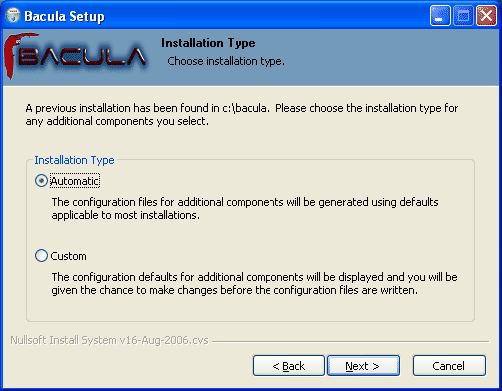The width and height of the screenshot is (502, 391).
Task: Click the Automatic option description text
Action: pyautogui.click(x=245, y=209)
